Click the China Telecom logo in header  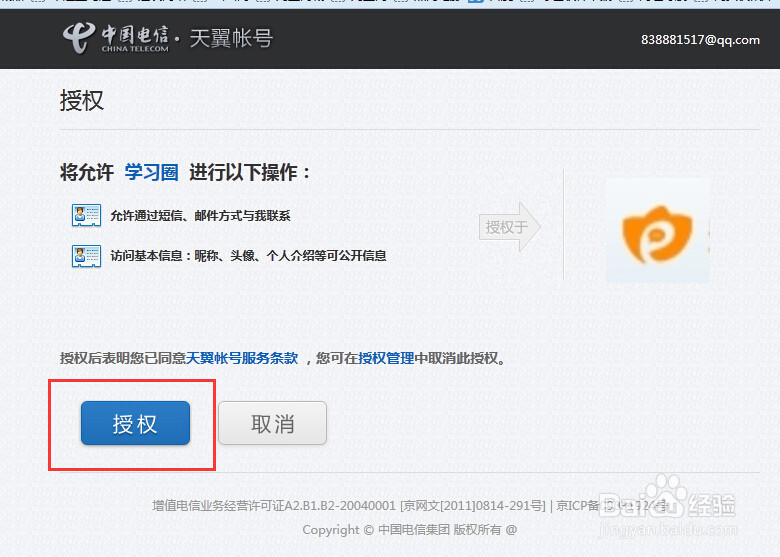116,38
